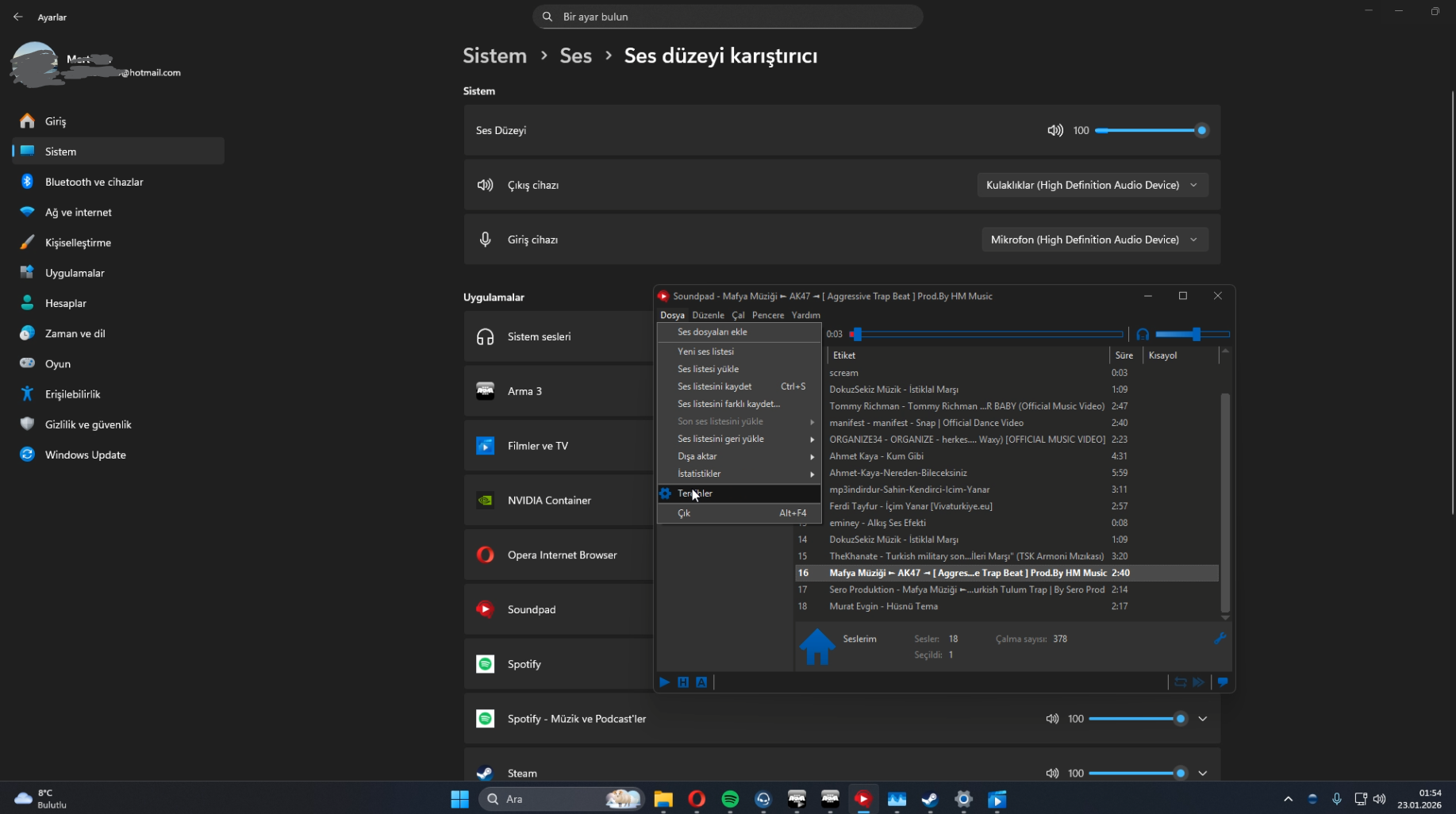Open Erişilebilirlik settings page
This screenshot has width=1456, height=814.
(118, 394)
